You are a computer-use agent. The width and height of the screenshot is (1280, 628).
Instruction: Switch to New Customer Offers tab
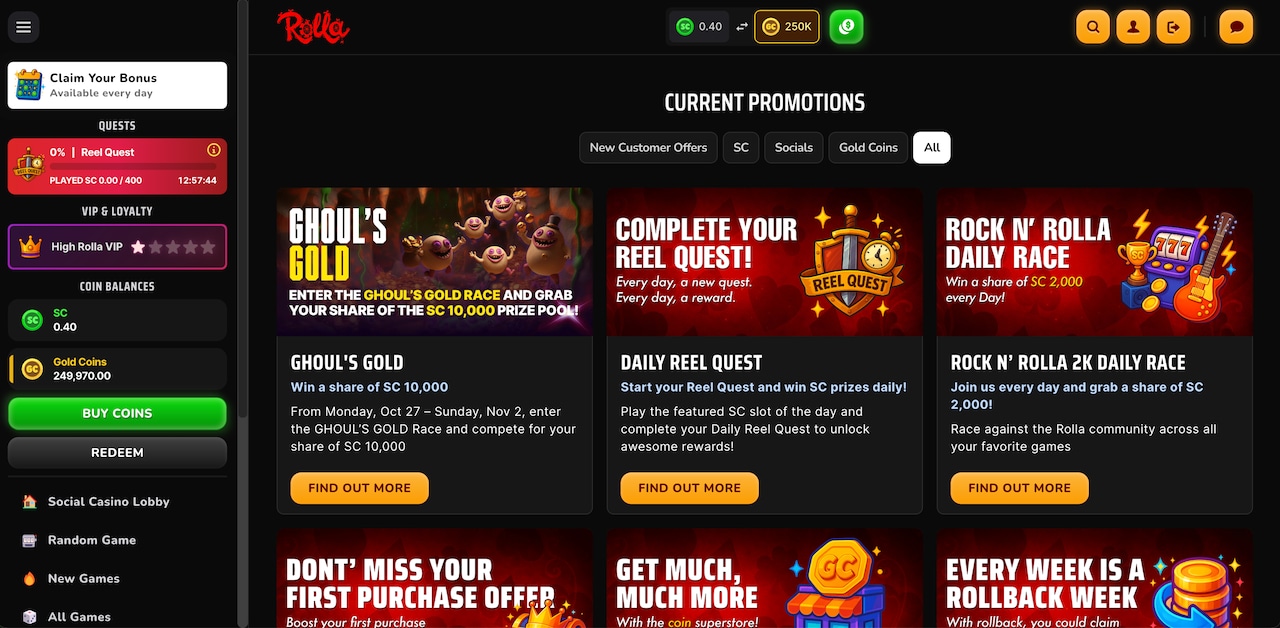point(648,147)
